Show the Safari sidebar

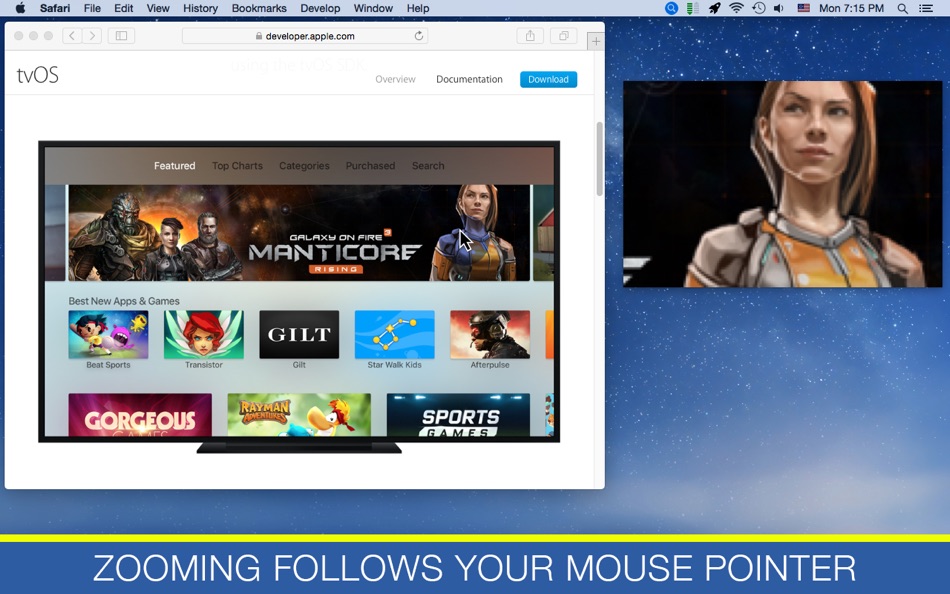pyautogui.click(x=121, y=36)
